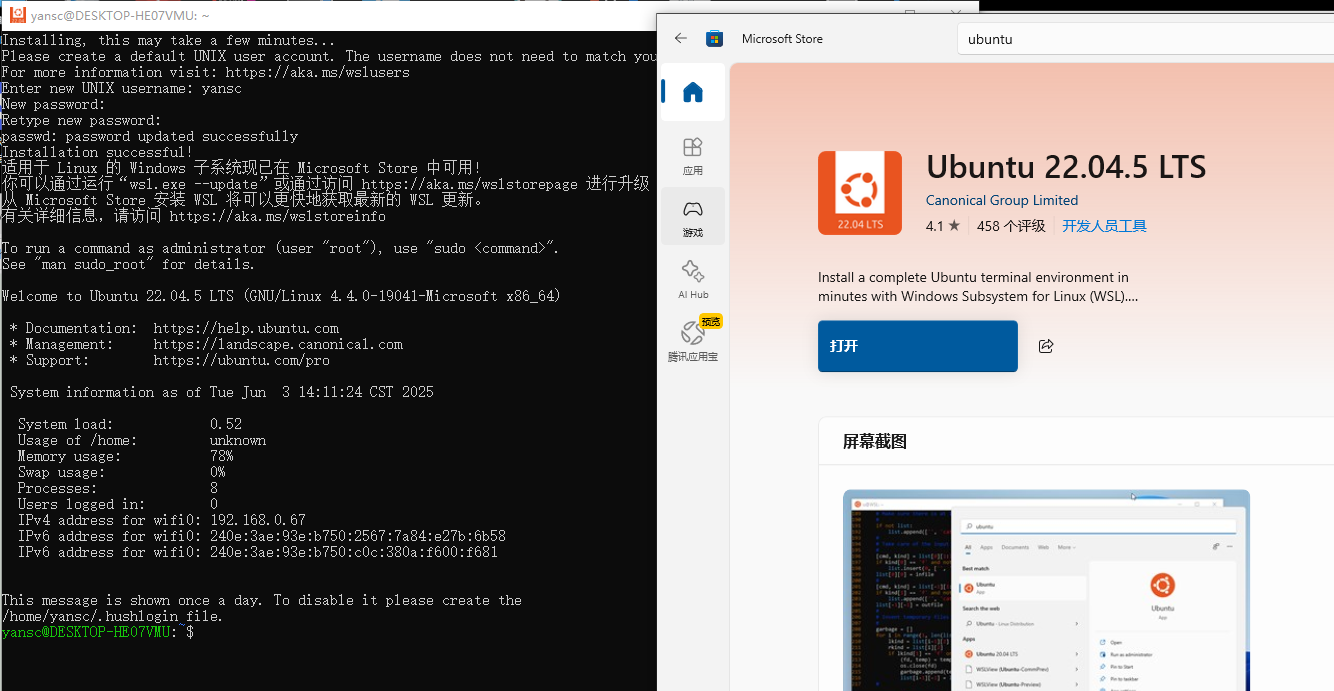Click the 'Installation successful!' terminal line
Screen dimensions: 1334x691
pos(98,153)
